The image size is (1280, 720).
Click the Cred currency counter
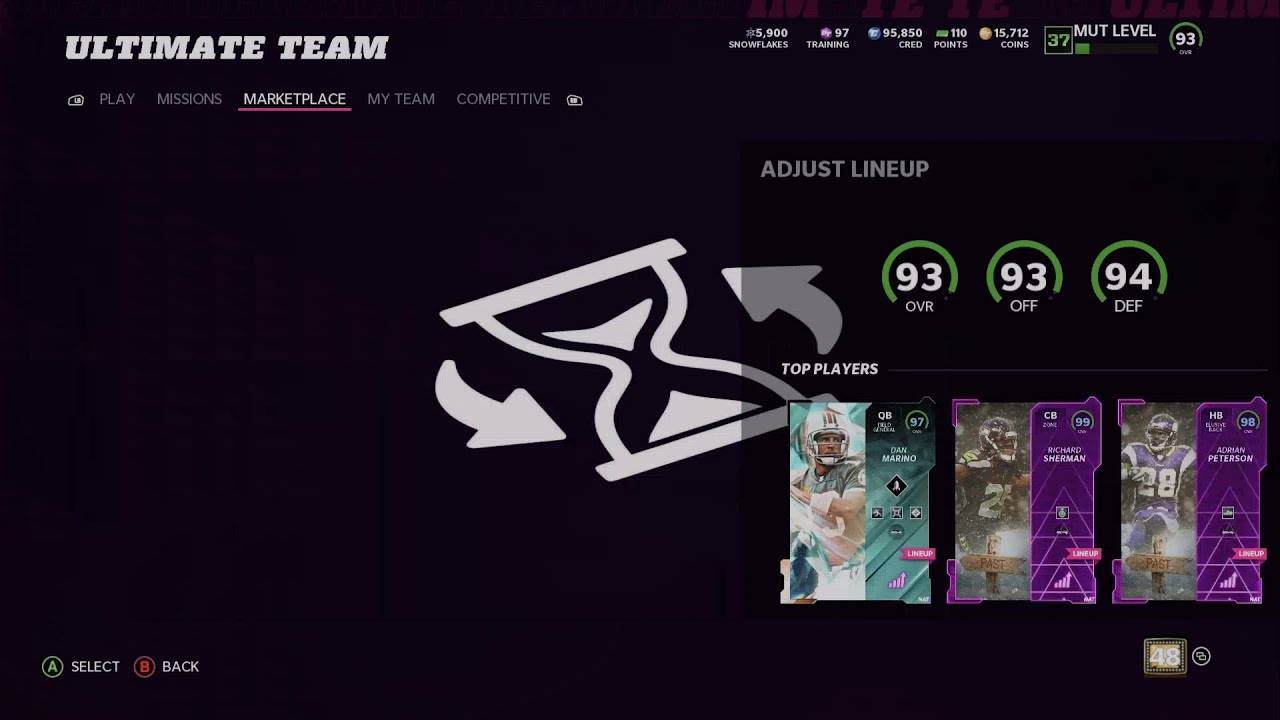[x=895, y=38]
